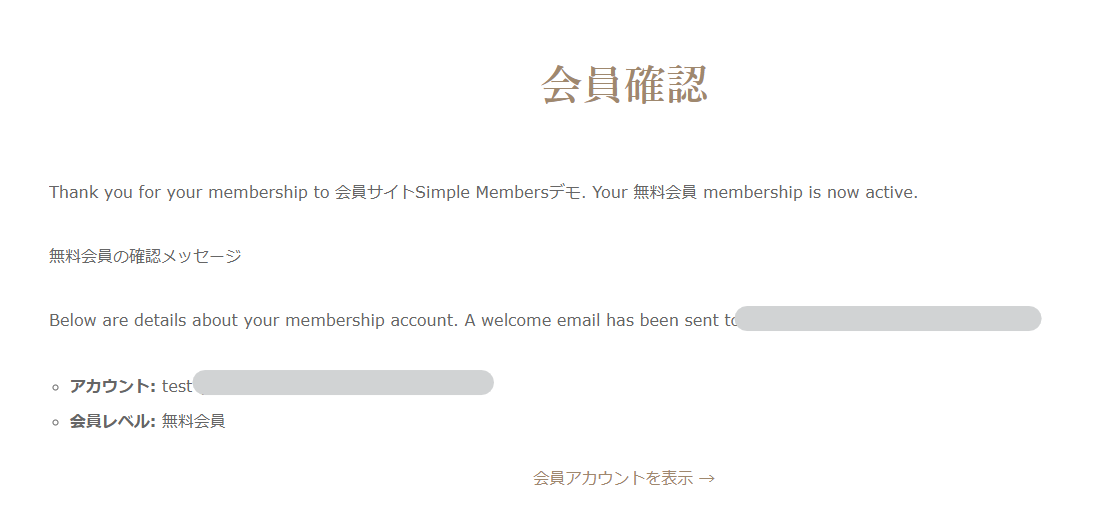Image resolution: width=1110 pixels, height=532 pixels.
Task: Click the 会員確認 page heading
Action: 625,84
